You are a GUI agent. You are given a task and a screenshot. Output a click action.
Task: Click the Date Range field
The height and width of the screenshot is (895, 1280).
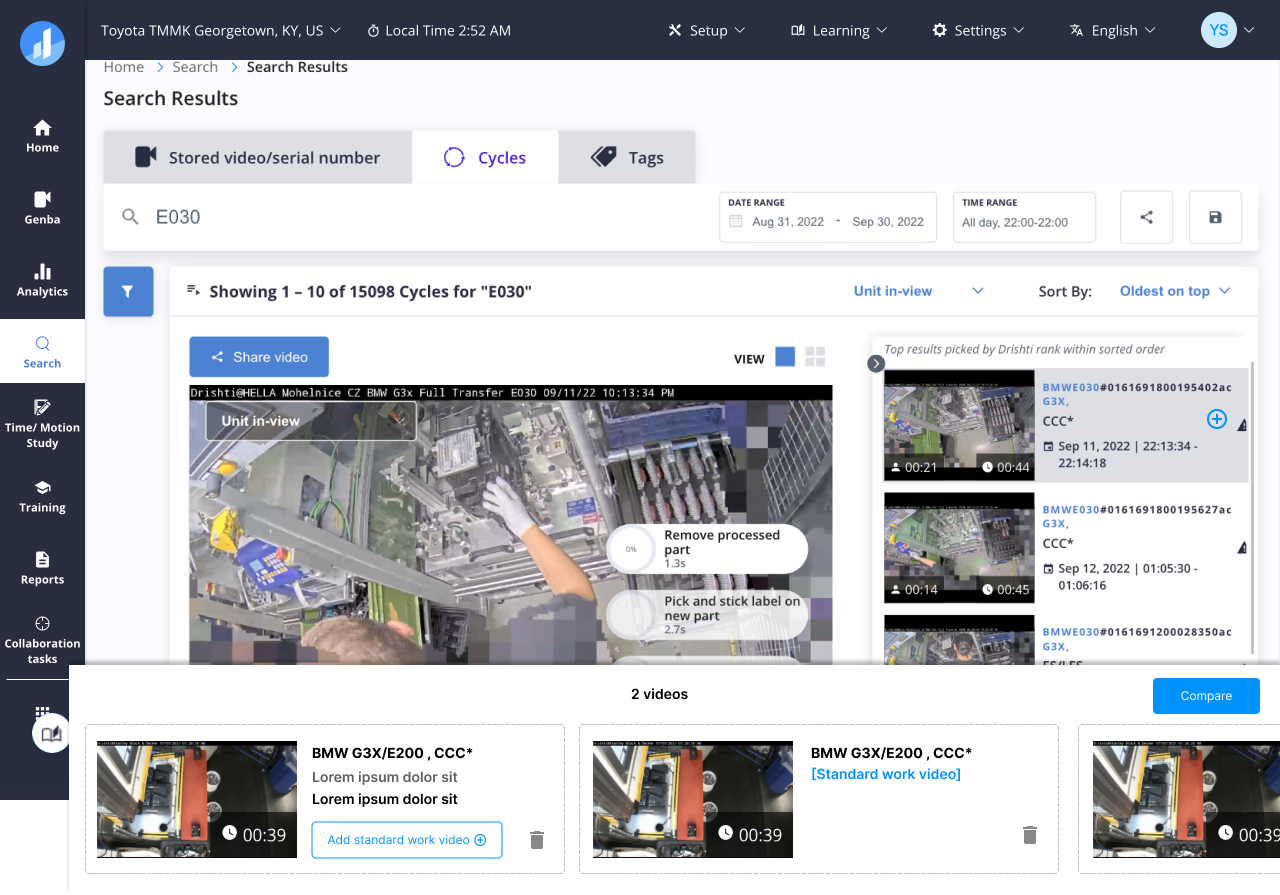pos(828,217)
